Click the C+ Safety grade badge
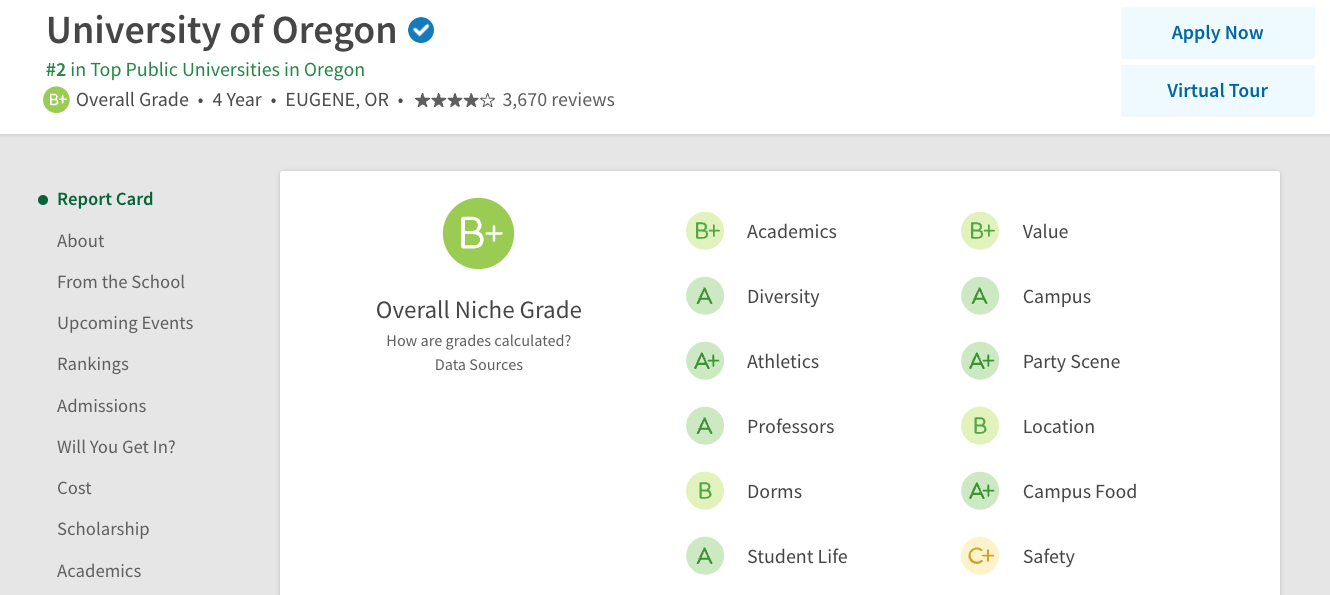 [980, 557]
